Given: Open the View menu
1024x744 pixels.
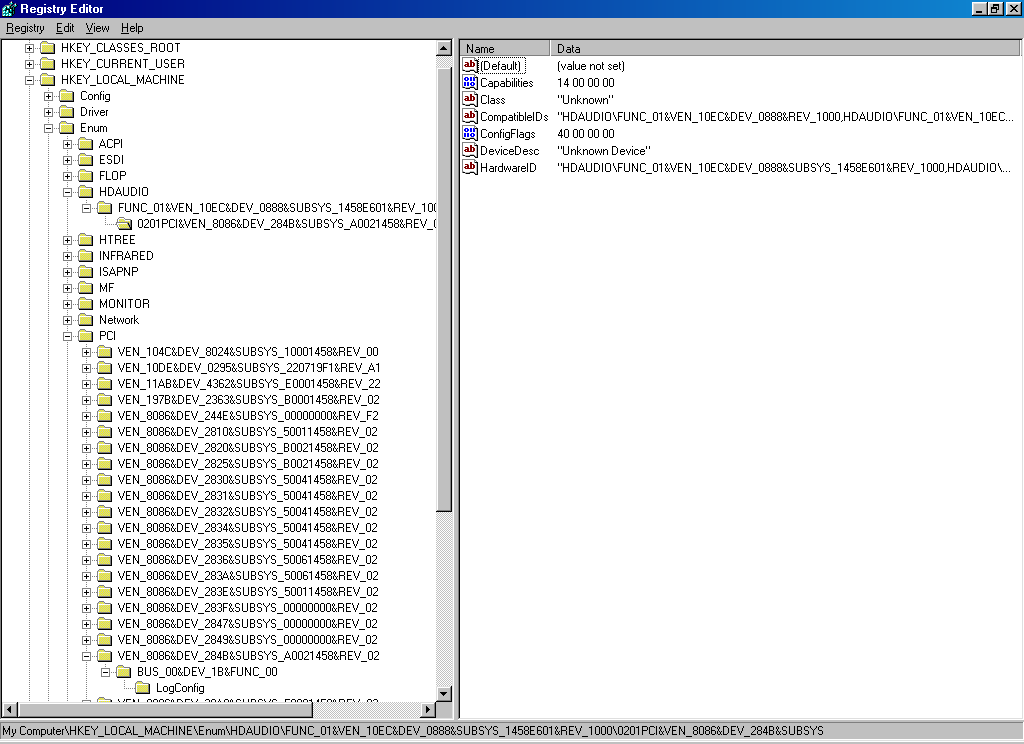Looking at the screenshot, I should tap(97, 28).
